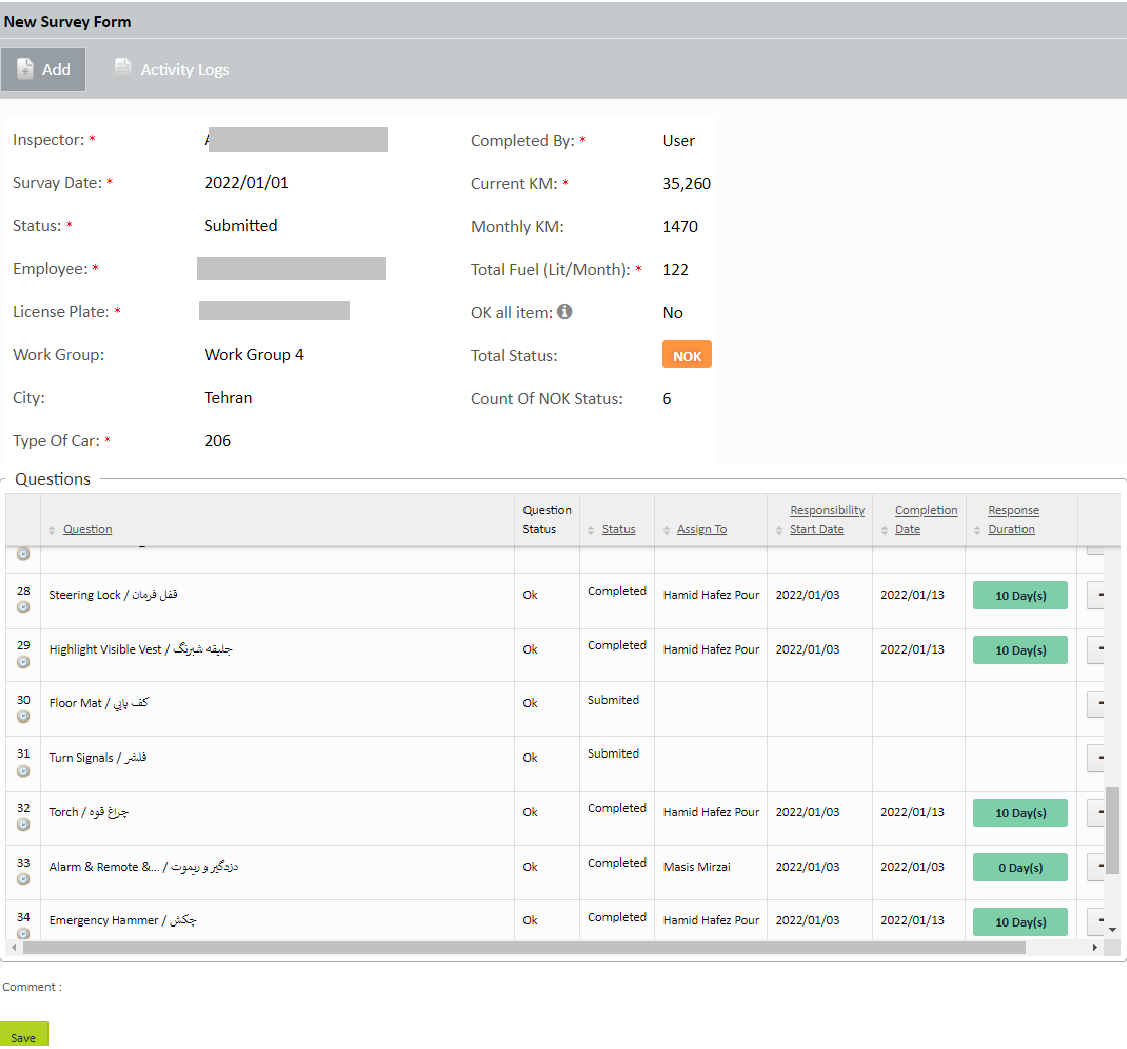Screen dimensions: 1127x1049
Task: Click round clock icon under row 29
Action: point(24,661)
